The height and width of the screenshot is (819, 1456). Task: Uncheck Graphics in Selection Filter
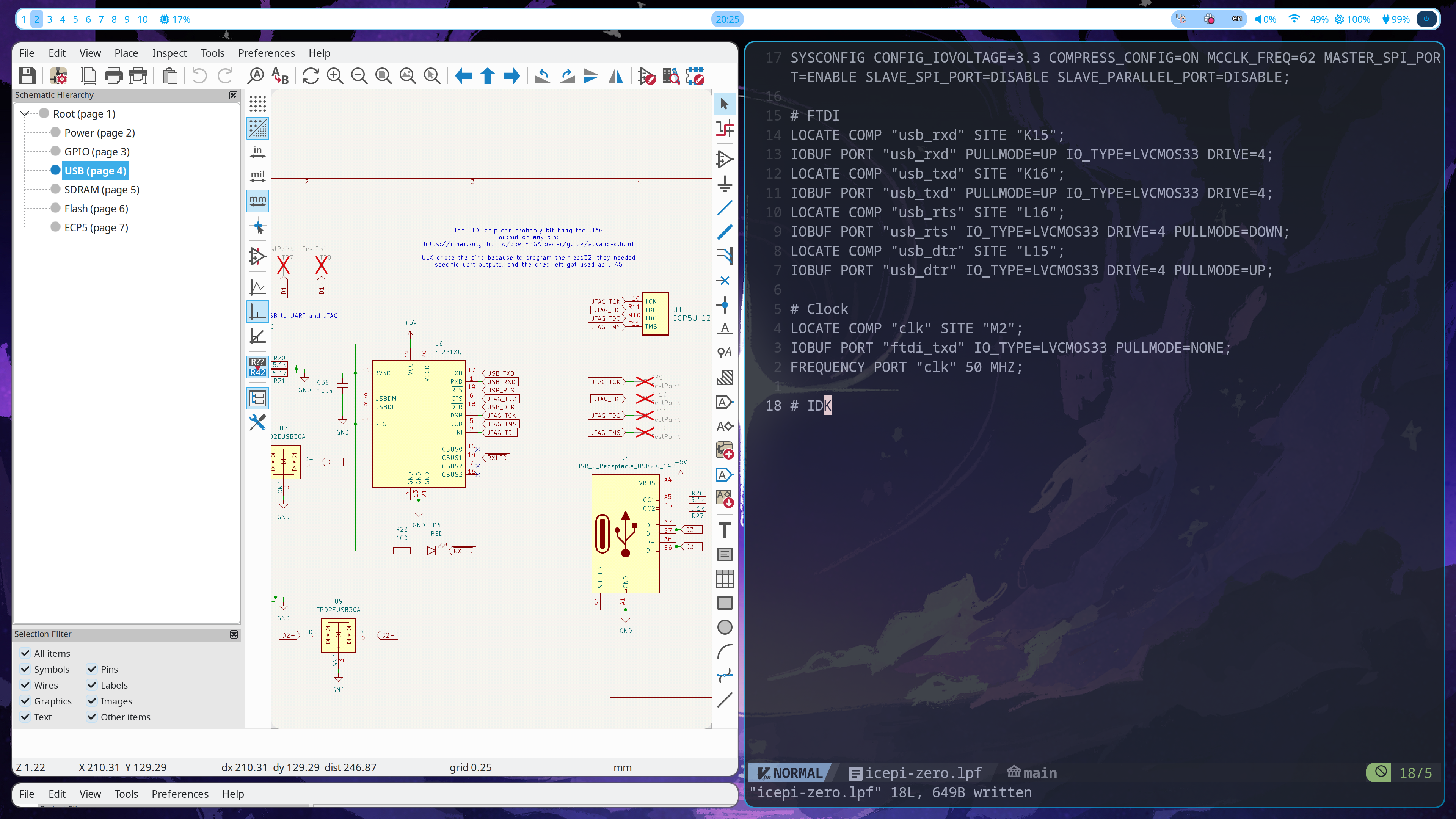(25, 701)
